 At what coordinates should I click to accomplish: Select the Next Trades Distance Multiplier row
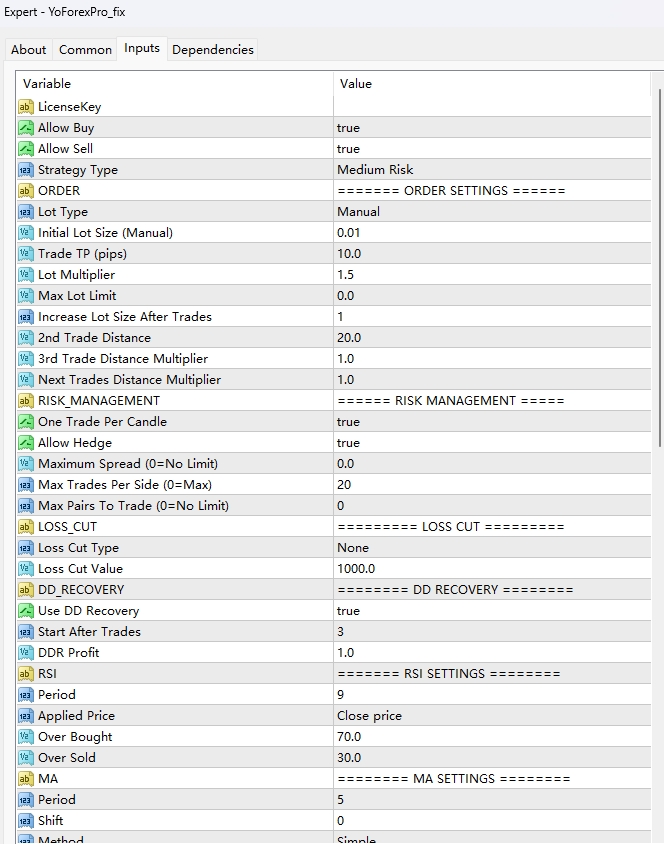333,379
